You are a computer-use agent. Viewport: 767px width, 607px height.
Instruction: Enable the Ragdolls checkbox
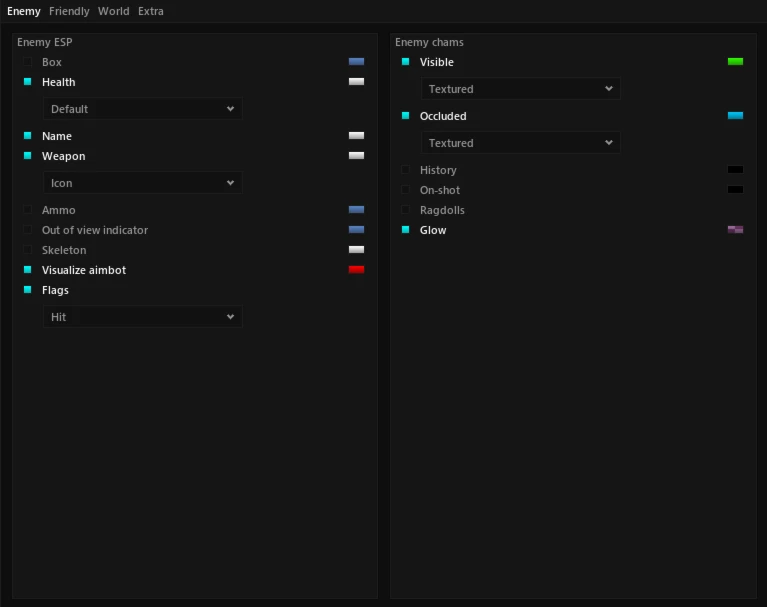(x=406, y=209)
